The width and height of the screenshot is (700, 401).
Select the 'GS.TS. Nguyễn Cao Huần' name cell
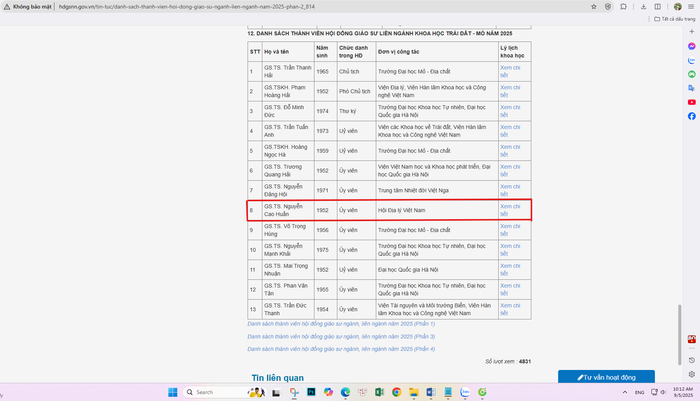(288, 210)
